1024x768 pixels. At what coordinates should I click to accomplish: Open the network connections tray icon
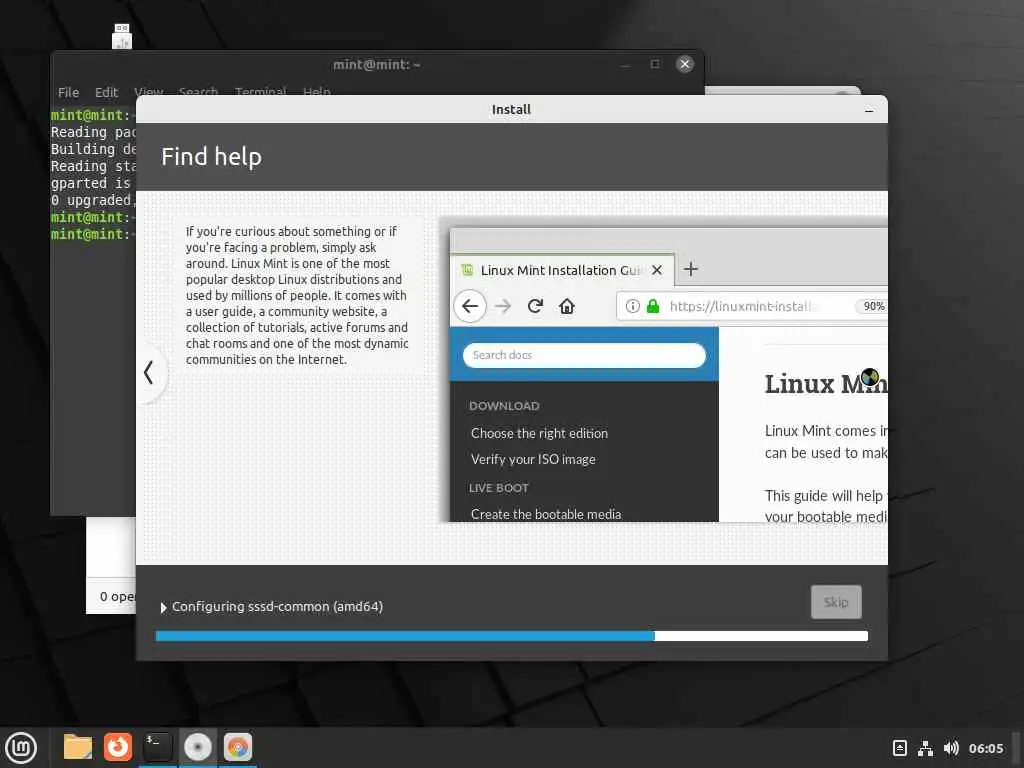click(925, 748)
